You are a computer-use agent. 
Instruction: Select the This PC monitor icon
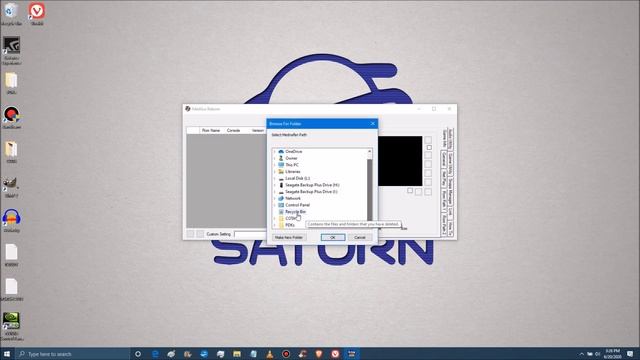(281, 165)
